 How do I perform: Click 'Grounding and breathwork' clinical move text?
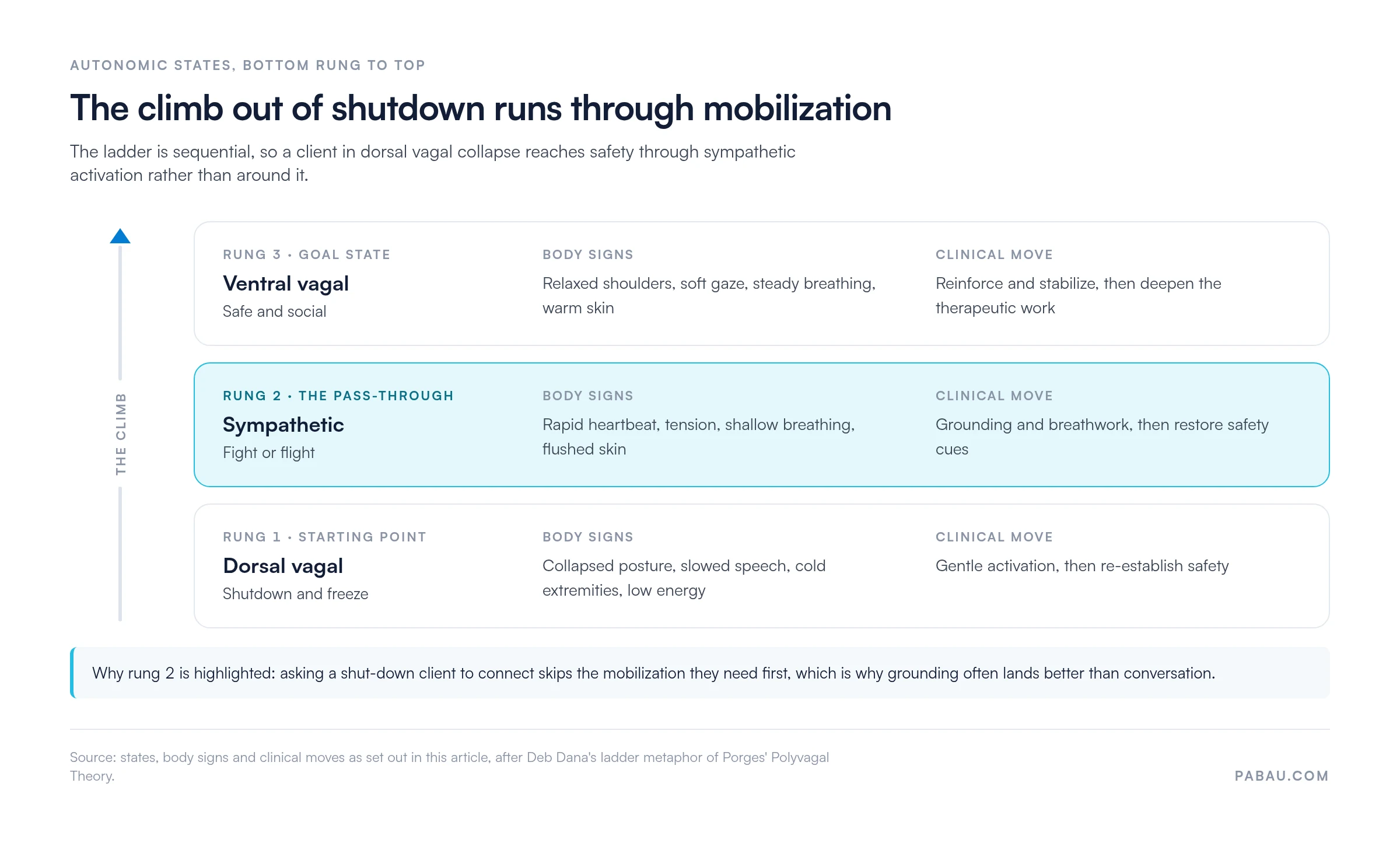pyautogui.click(x=1102, y=437)
